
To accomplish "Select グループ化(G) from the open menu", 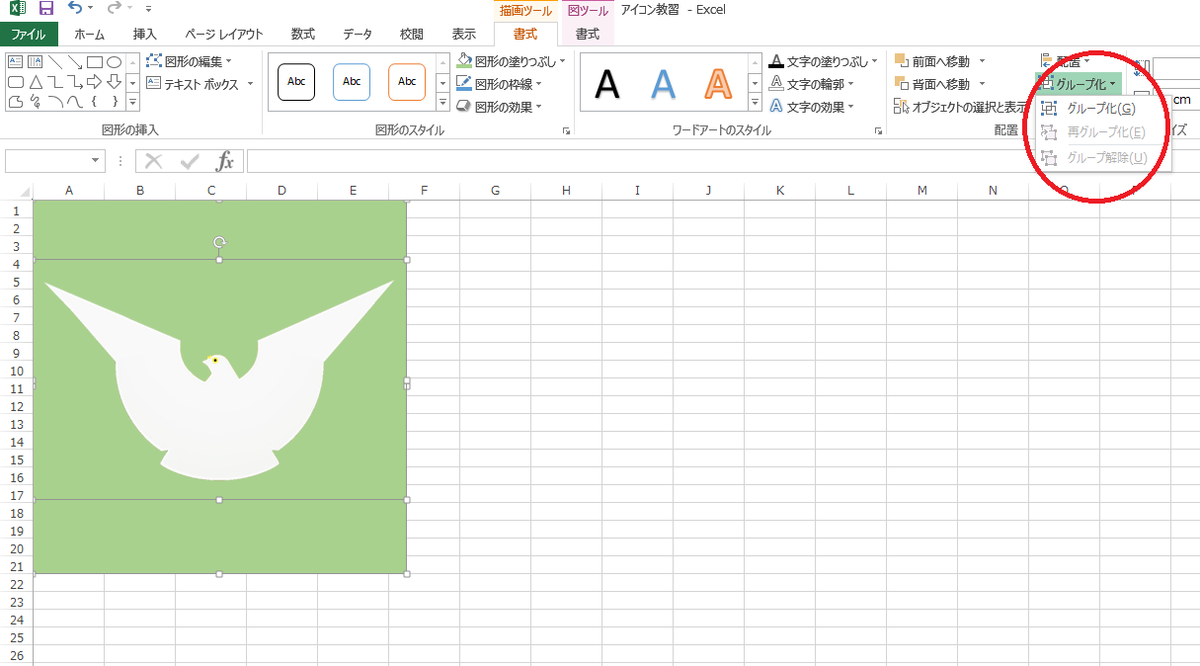I will [1100, 107].
